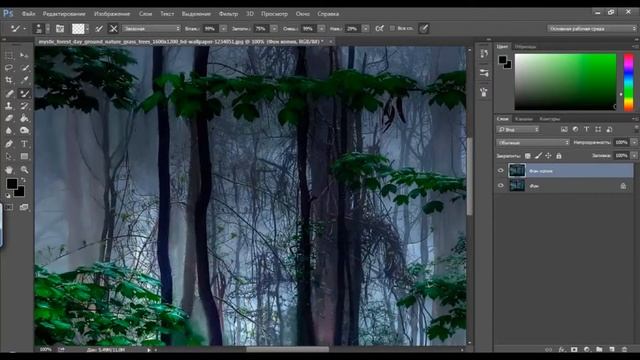Image resolution: width=640 pixels, height=360 pixels.
Task: Select the Rectangle shape tool
Action: tap(24, 156)
